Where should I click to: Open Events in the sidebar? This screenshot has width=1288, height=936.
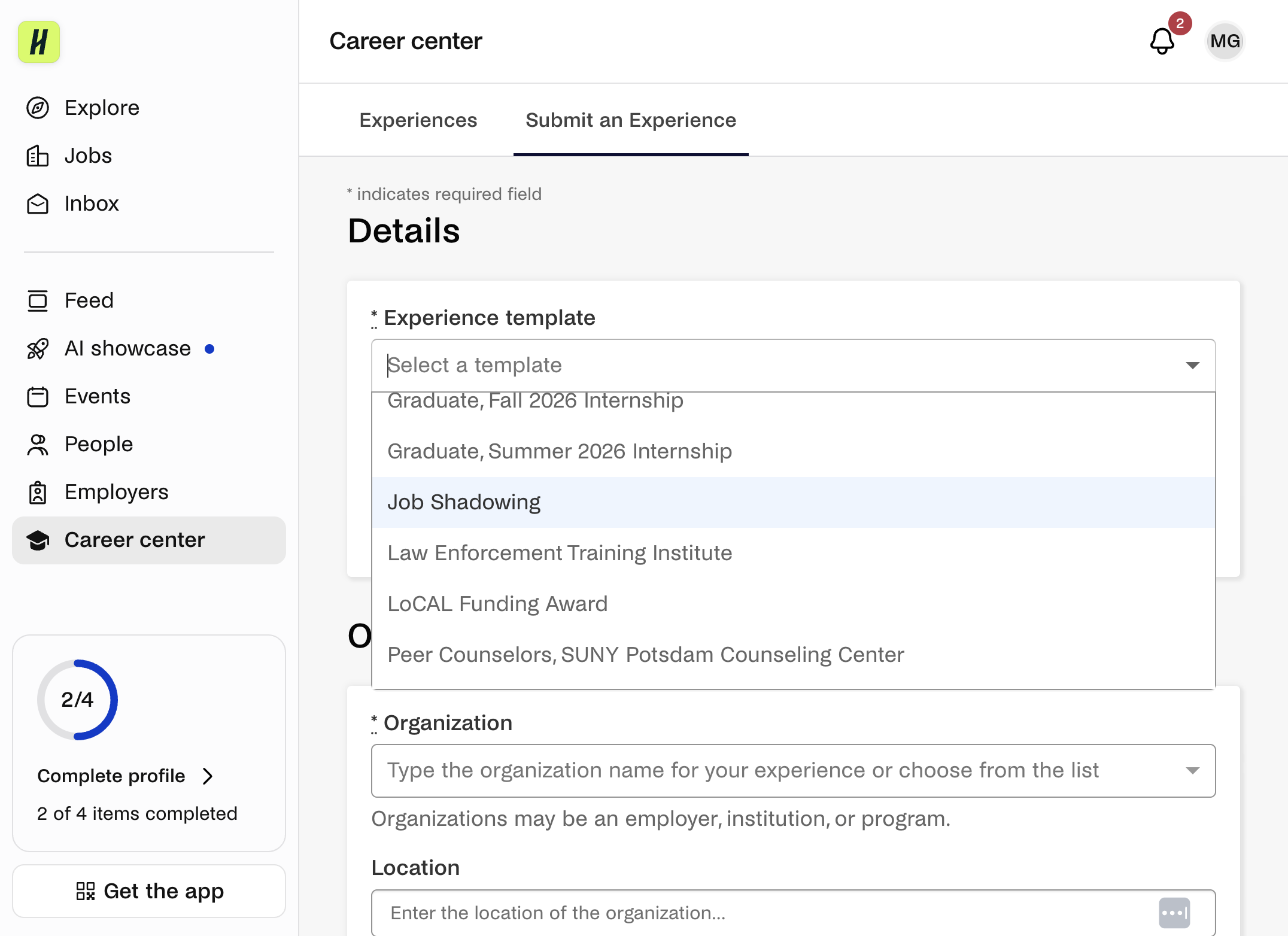[149, 396]
